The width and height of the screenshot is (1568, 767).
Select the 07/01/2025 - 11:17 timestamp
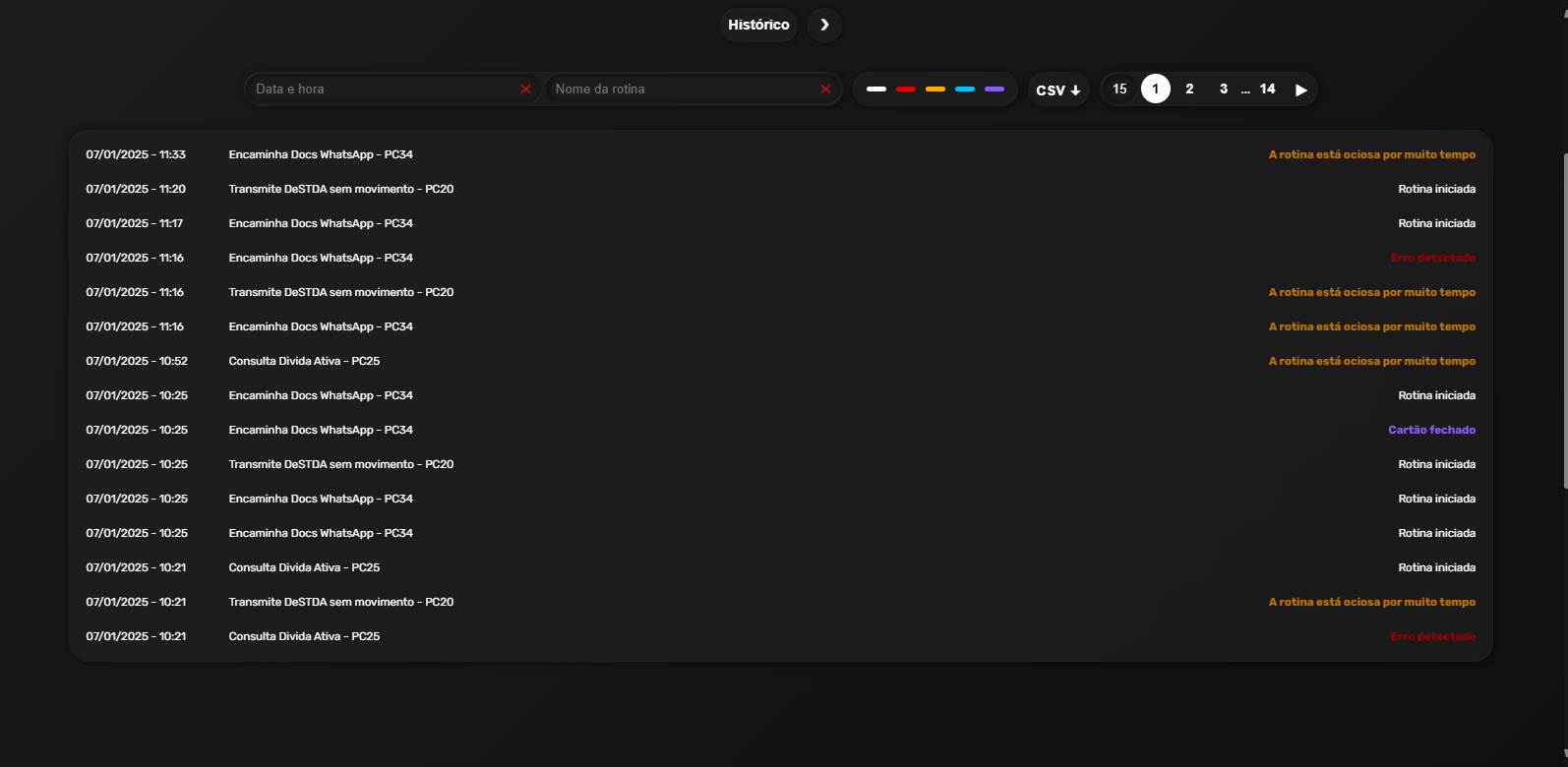[135, 223]
